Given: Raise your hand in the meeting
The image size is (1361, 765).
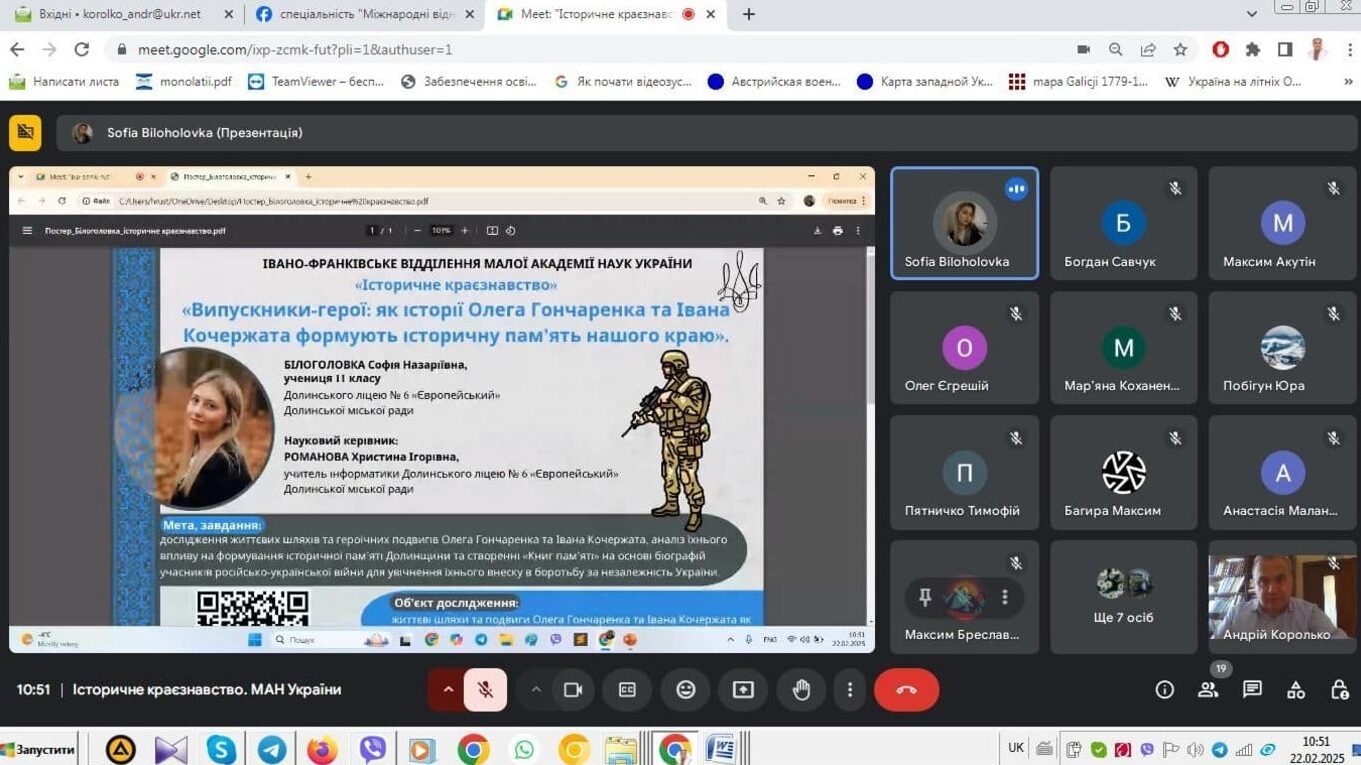Looking at the screenshot, I should tap(801, 690).
